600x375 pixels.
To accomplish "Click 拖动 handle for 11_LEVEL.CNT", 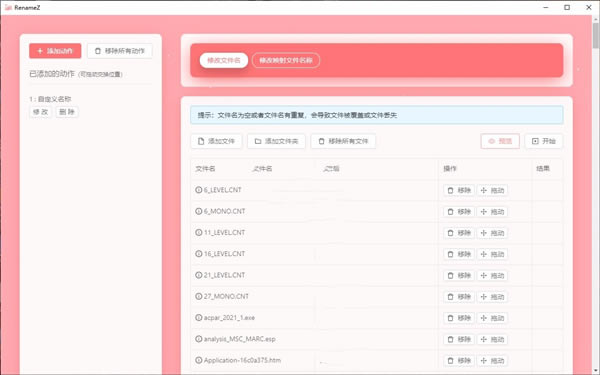I will [x=492, y=233].
